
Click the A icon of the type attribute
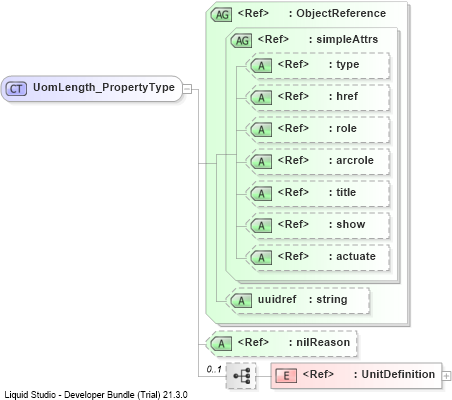pyautogui.click(x=261, y=66)
